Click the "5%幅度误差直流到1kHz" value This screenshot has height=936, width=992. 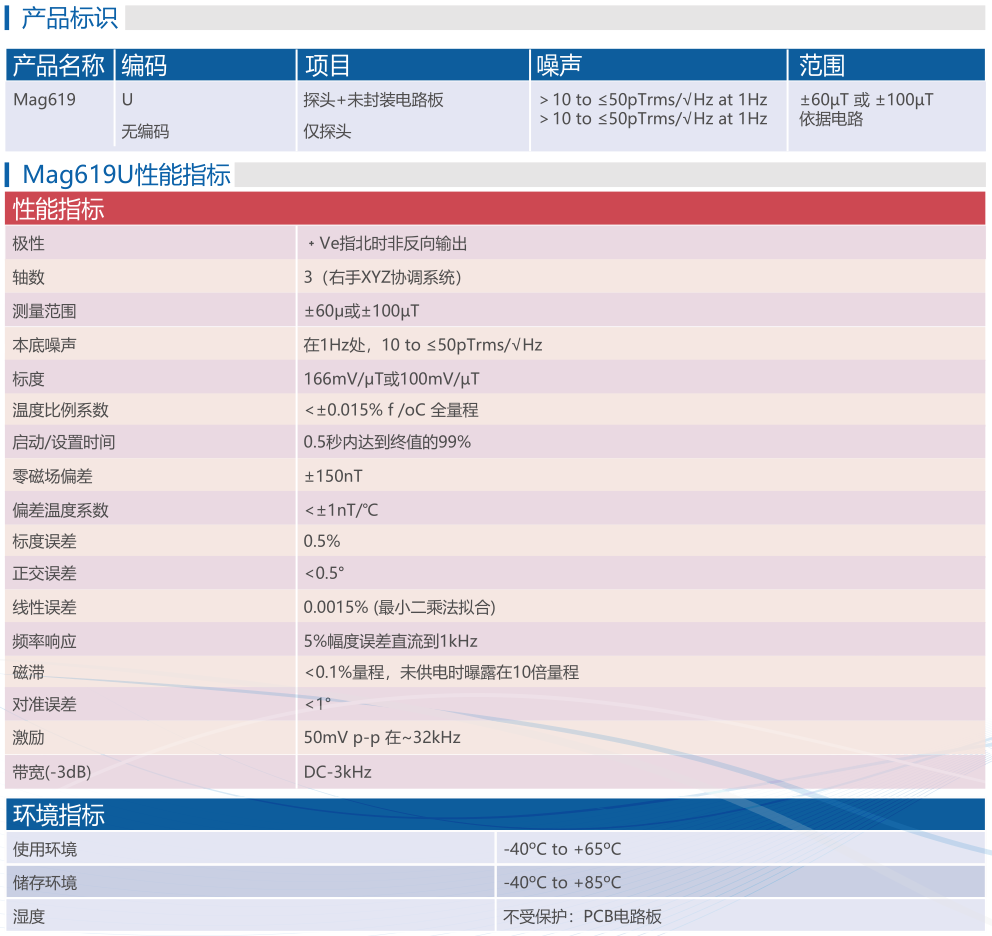(x=390, y=642)
